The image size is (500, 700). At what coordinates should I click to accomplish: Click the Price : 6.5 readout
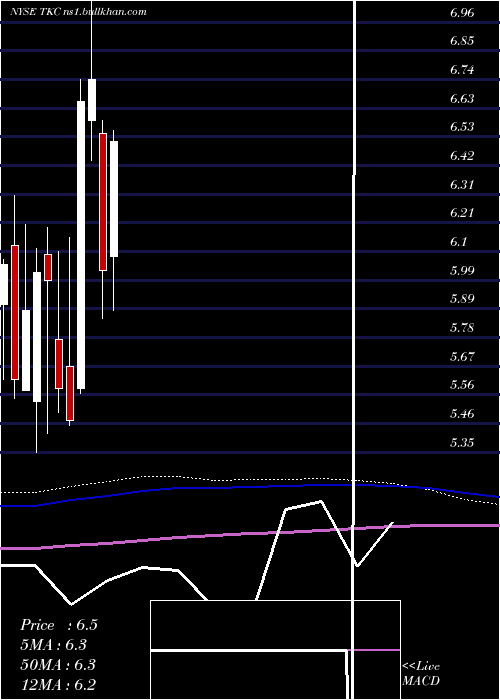pos(58,625)
